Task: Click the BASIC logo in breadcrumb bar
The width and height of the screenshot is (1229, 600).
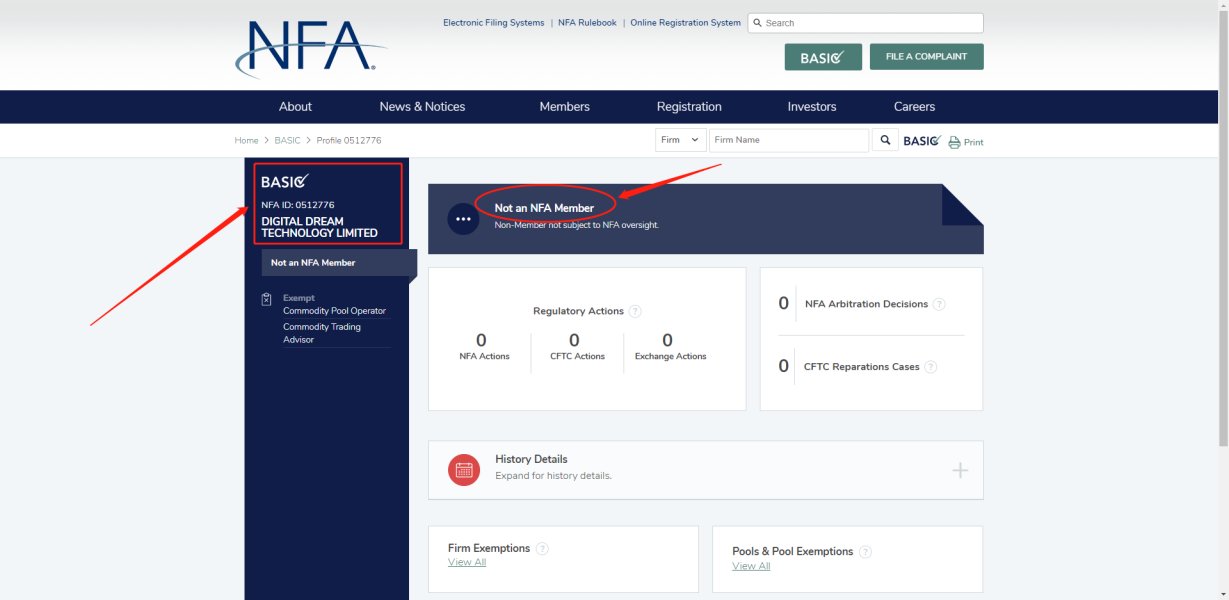Action: (922, 141)
